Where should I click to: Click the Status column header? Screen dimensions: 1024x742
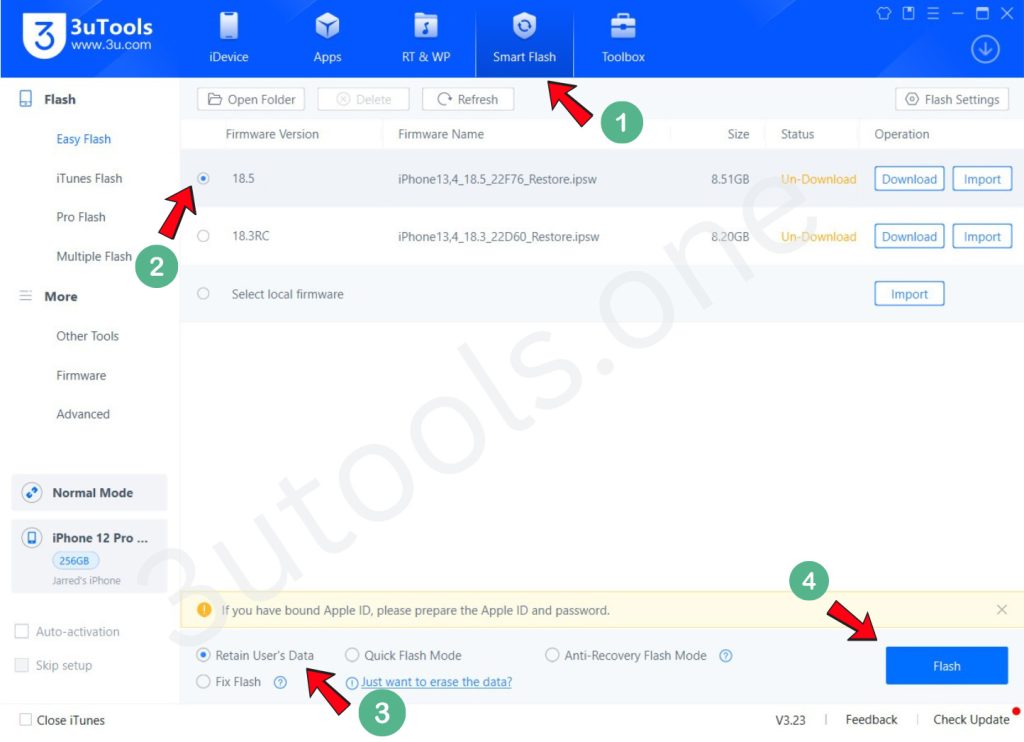797,134
